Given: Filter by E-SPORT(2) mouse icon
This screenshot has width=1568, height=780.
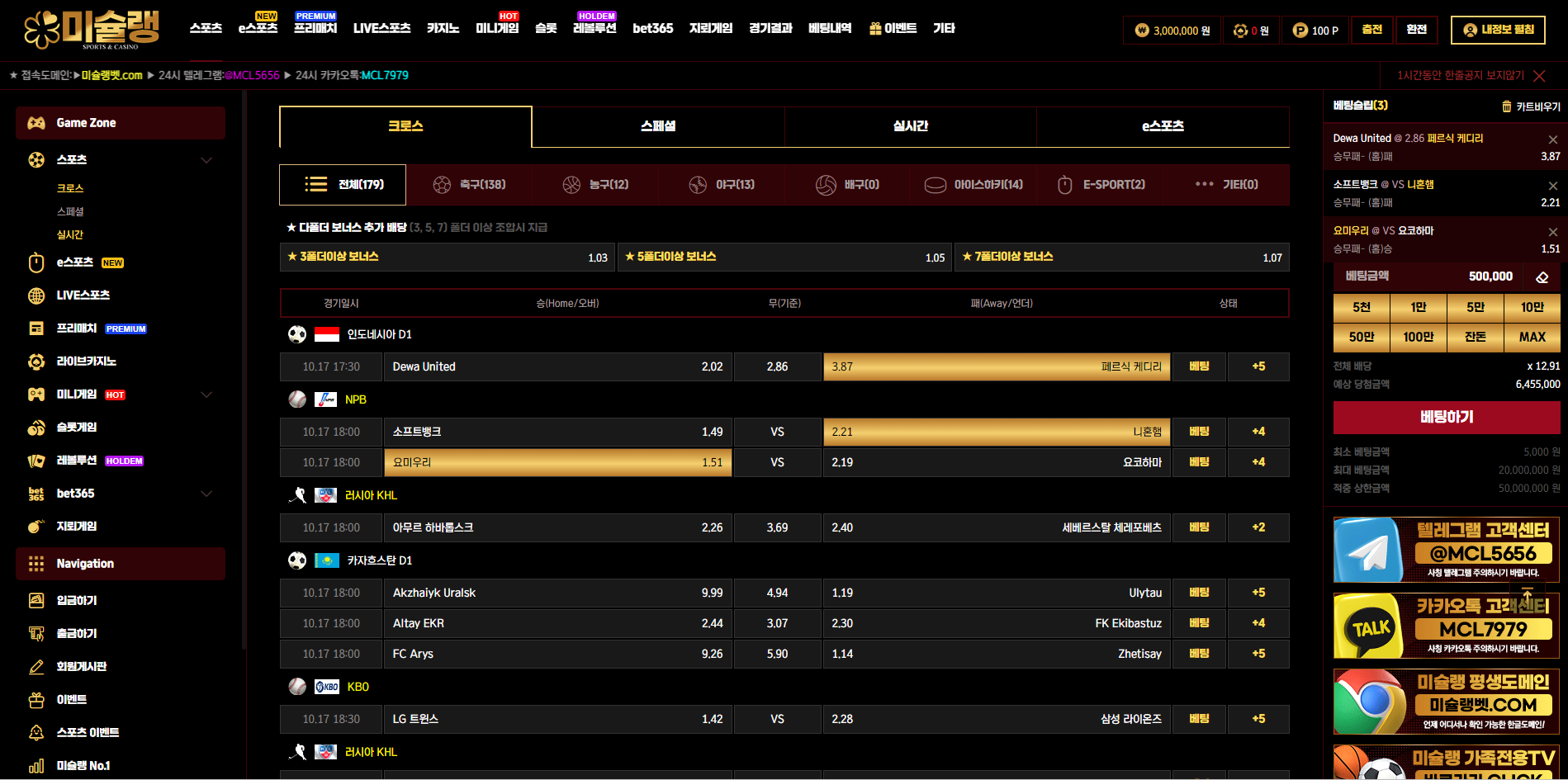Looking at the screenshot, I should click(1065, 185).
